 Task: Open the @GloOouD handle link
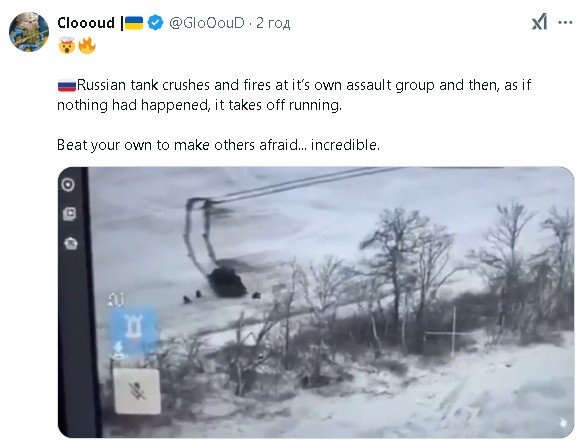click(206, 23)
